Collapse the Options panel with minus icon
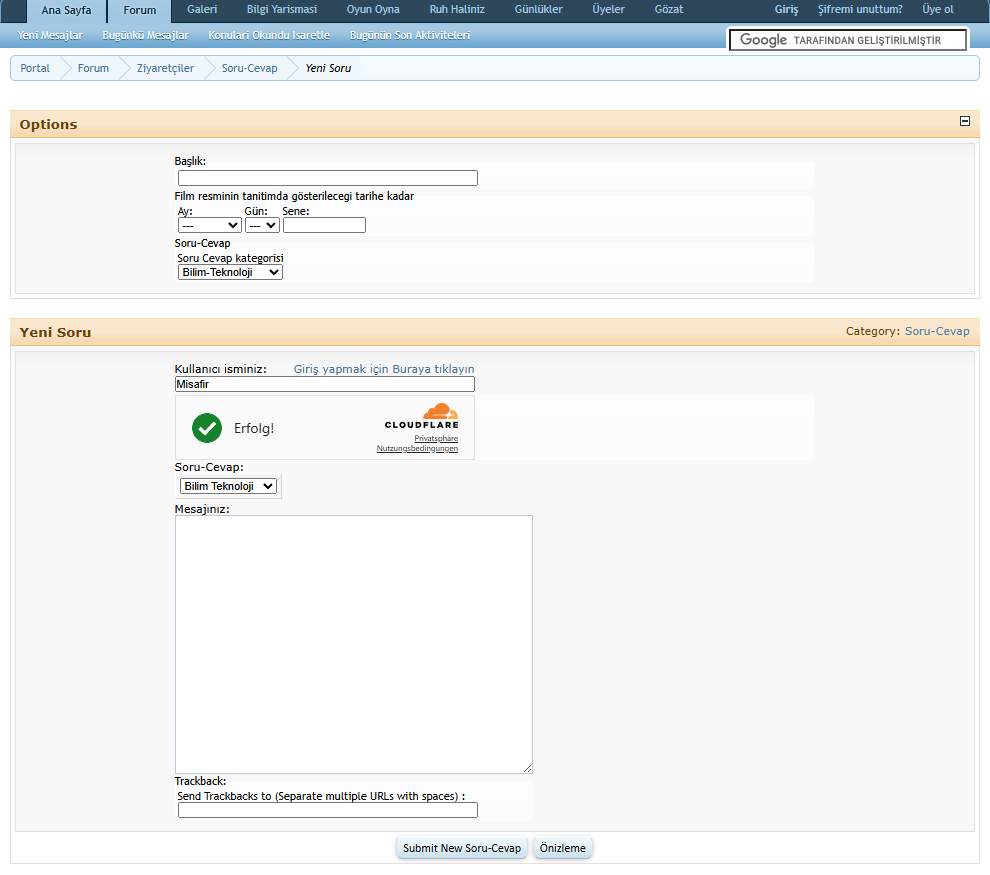Screen dimensions: 990x875 point(965,121)
